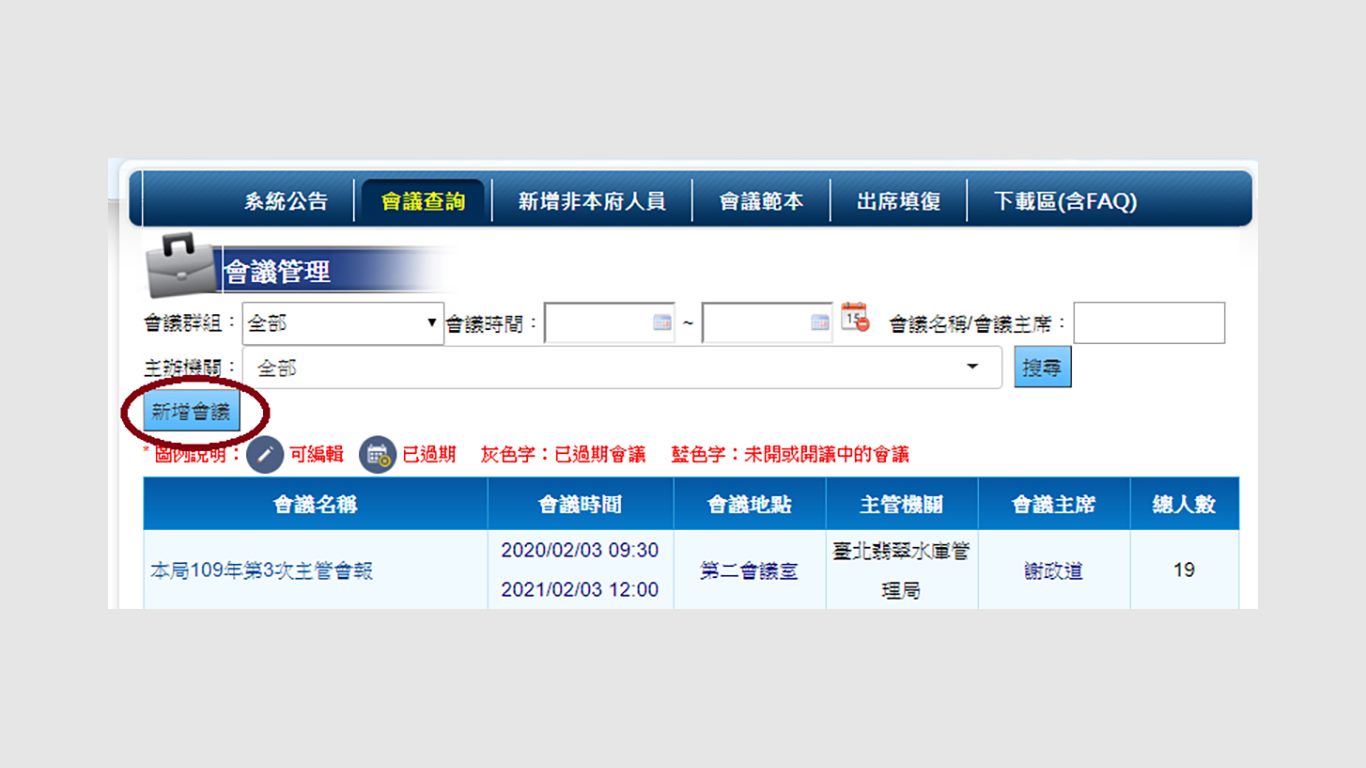Click the pencil 可編輯 legend icon
This screenshot has width=1366, height=768.
point(265,454)
